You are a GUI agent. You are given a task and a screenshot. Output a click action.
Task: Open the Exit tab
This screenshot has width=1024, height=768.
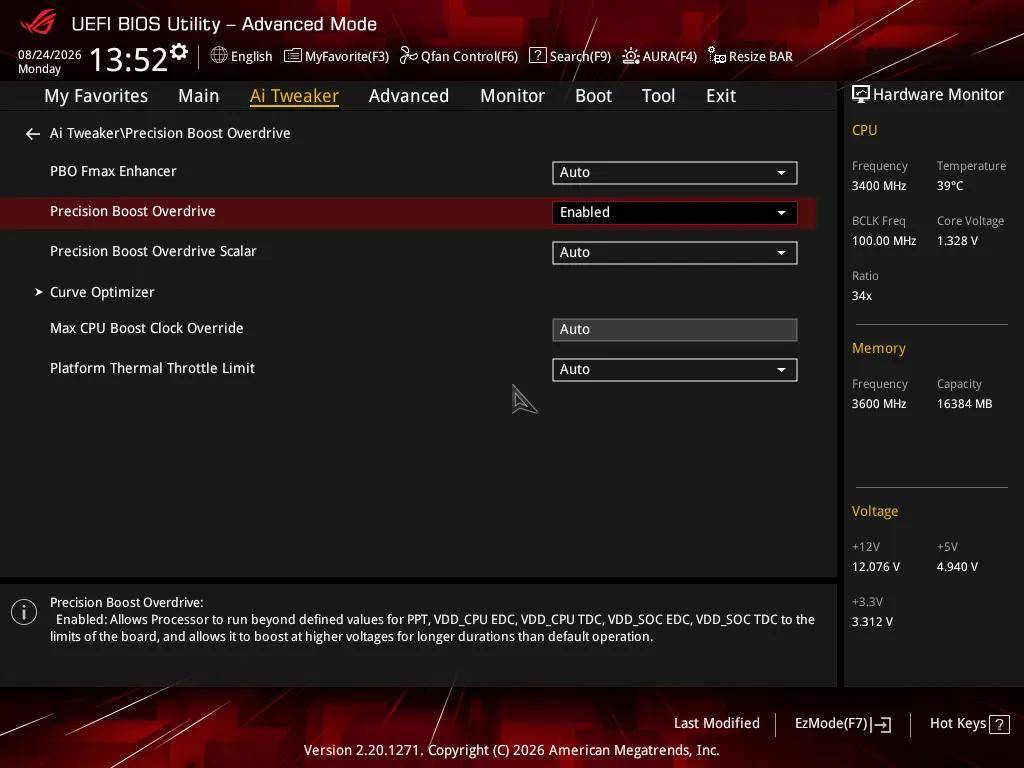[x=721, y=96]
